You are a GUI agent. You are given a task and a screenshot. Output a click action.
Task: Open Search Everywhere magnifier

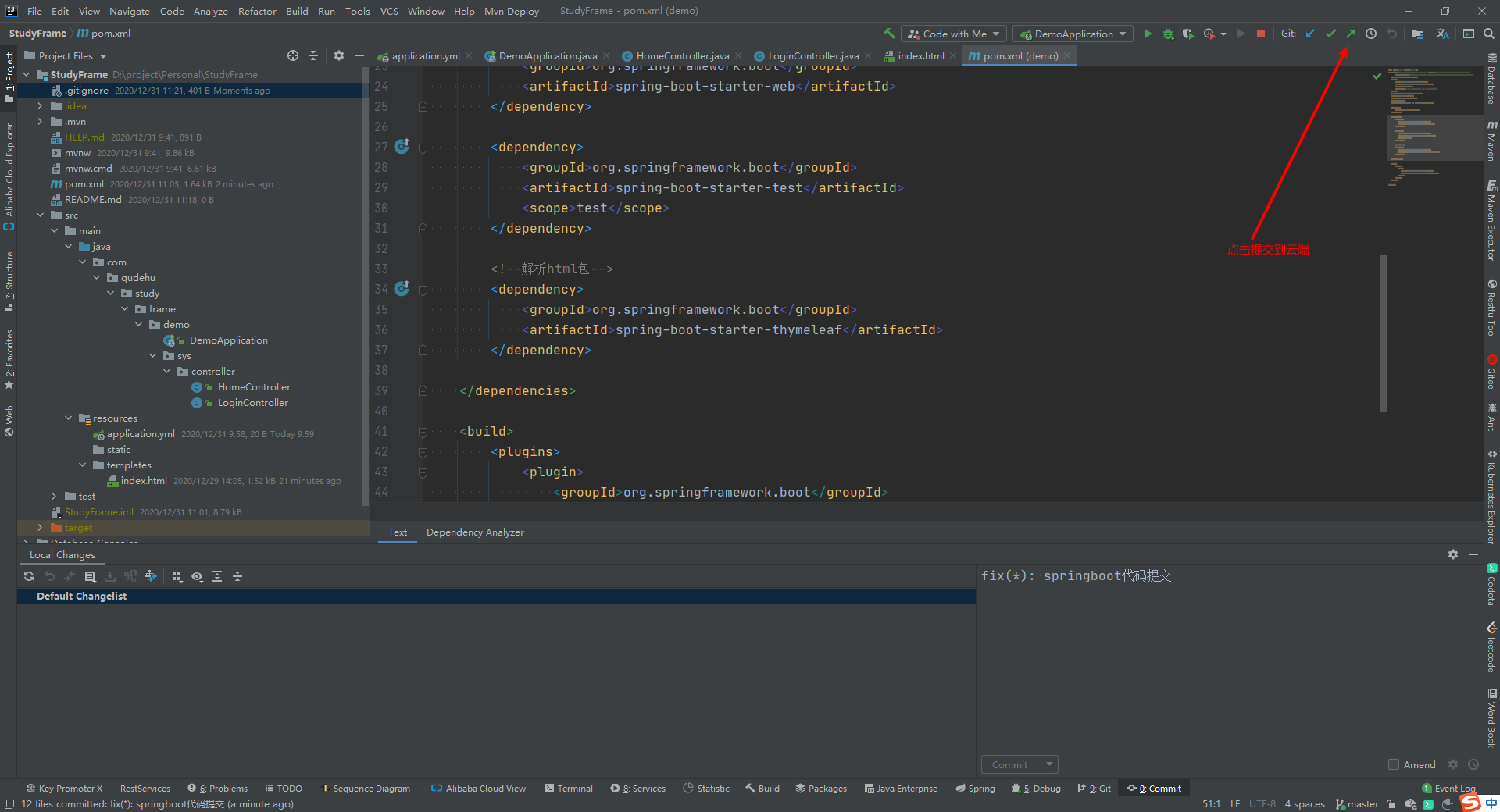point(1489,34)
